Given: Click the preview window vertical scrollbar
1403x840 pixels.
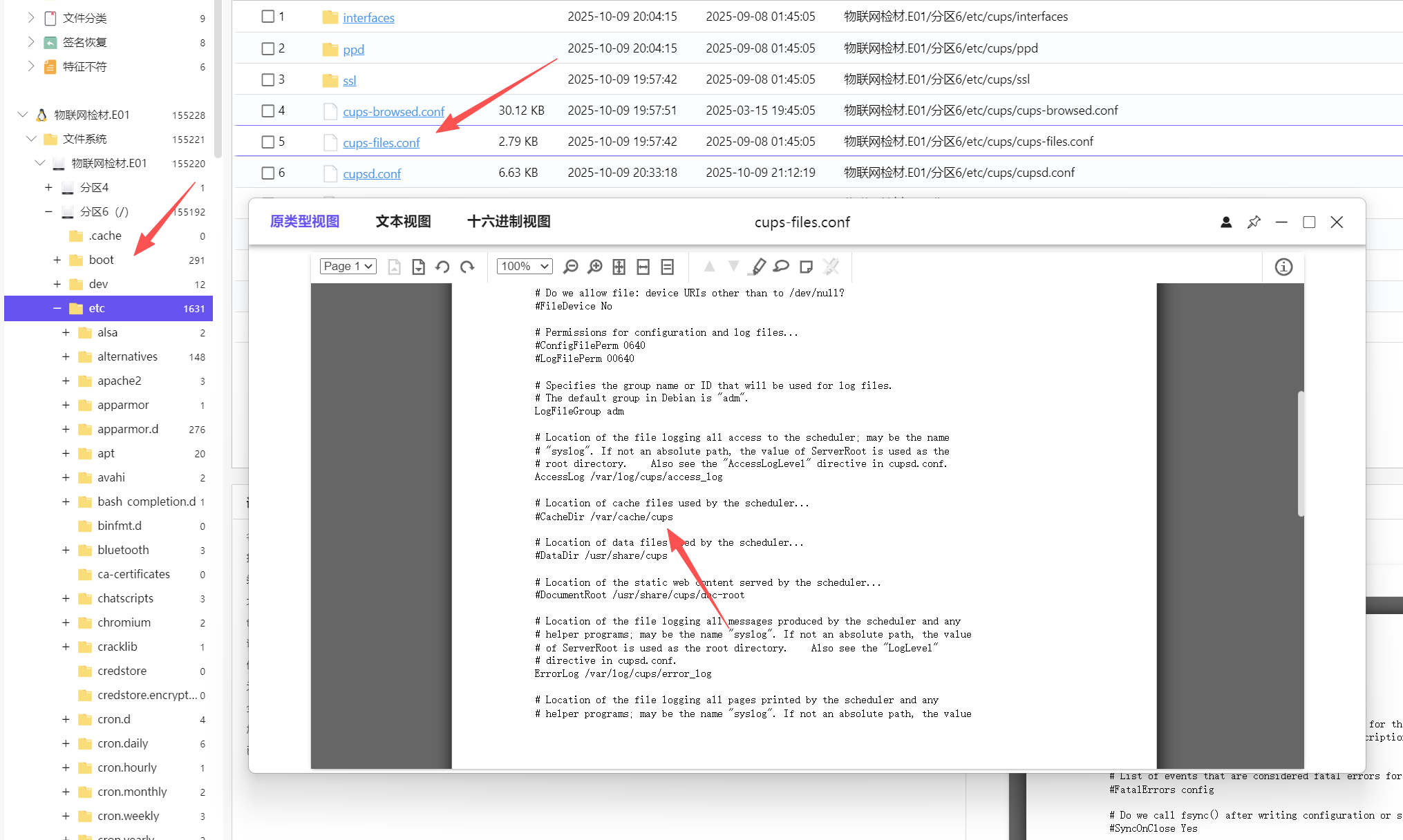Looking at the screenshot, I should [x=1301, y=454].
